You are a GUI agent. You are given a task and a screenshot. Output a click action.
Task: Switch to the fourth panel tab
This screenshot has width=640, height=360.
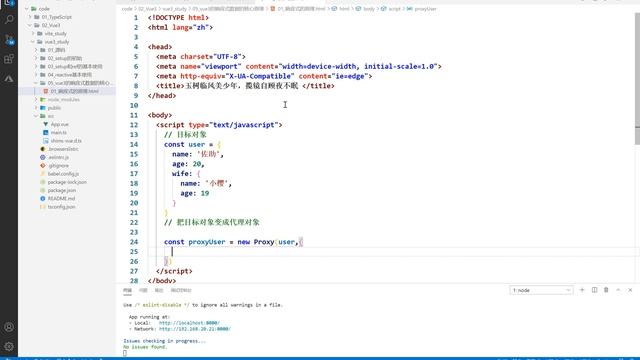(181, 290)
